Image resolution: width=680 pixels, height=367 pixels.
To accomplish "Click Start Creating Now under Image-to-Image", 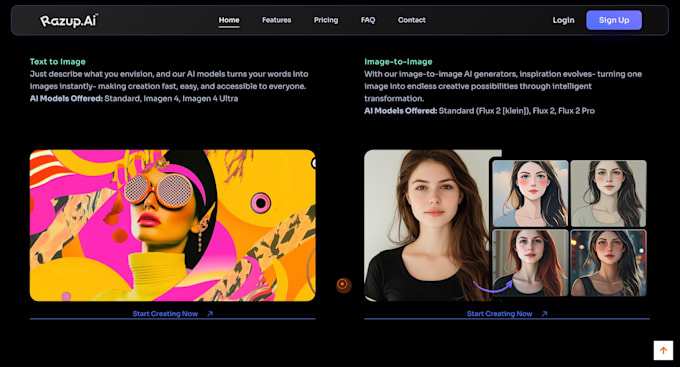I will [500, 314].
